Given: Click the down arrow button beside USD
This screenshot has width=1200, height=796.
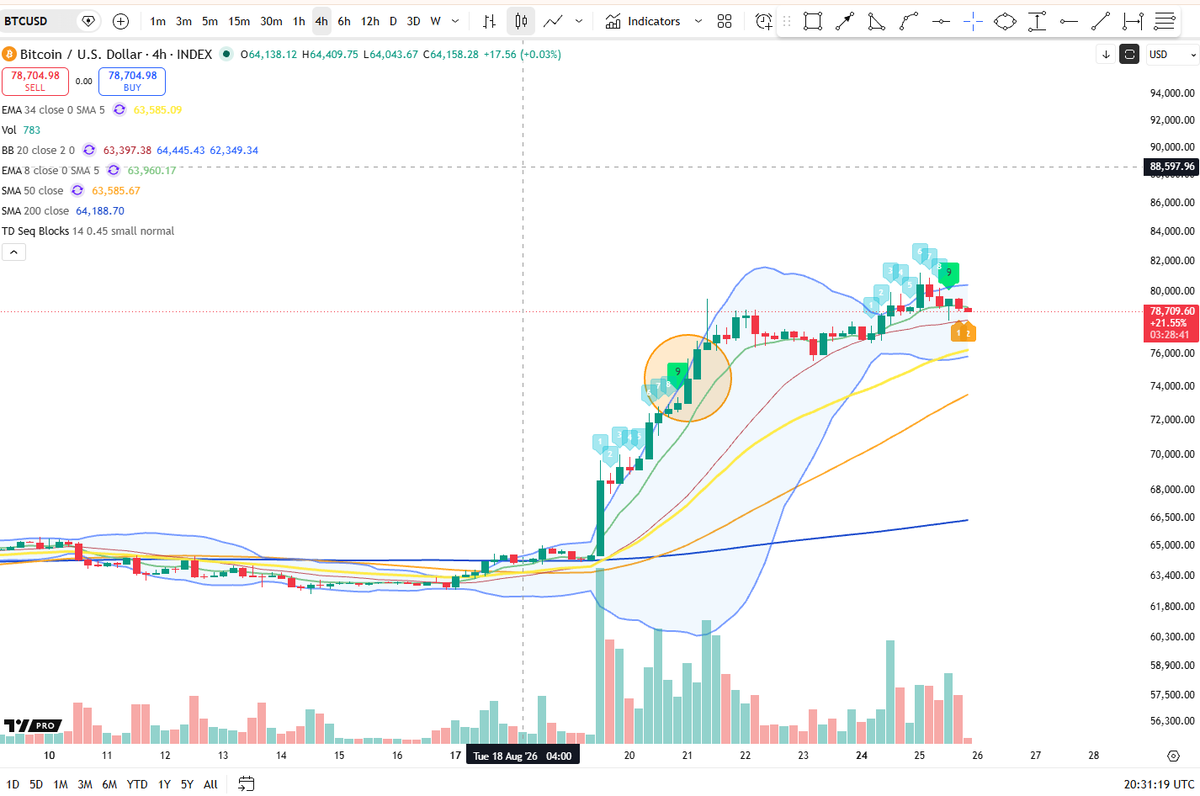Looking at the screenshot, I should point(1107,54).
